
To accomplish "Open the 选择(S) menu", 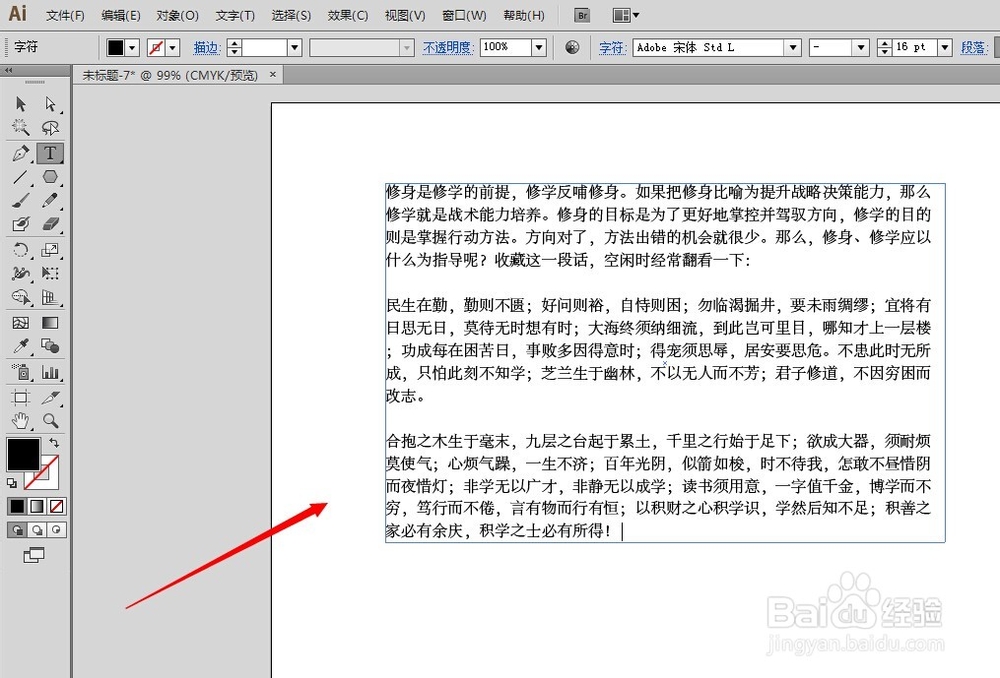I will (291, 15).
